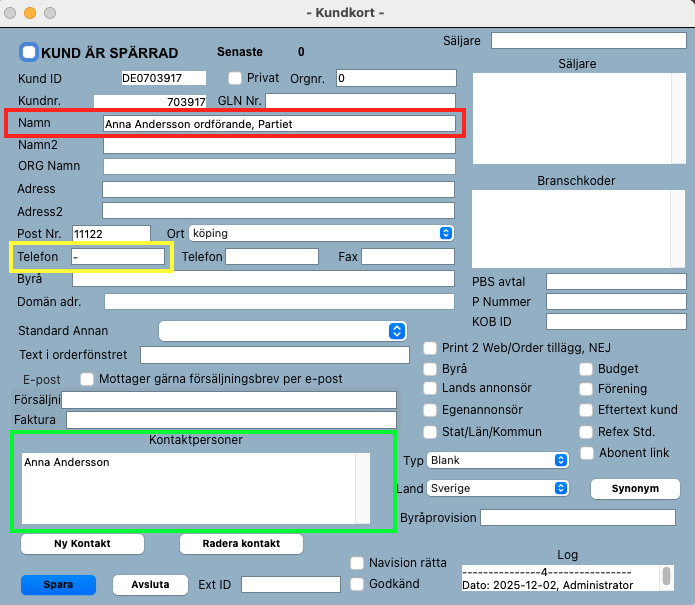
Task: Click the yellow macOS minimize button
Action: (30, 12)
